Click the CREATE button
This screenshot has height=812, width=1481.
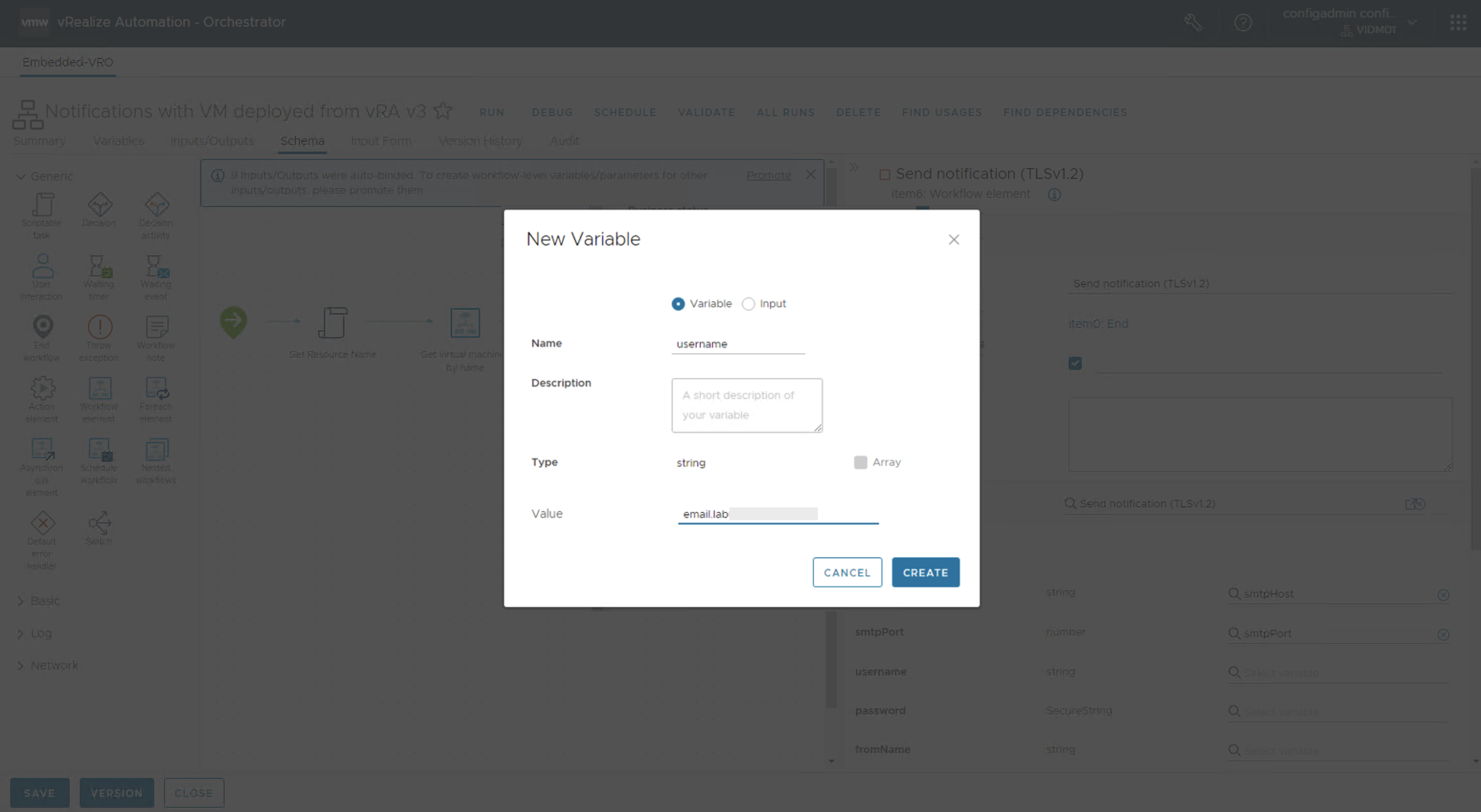point(925,572)
